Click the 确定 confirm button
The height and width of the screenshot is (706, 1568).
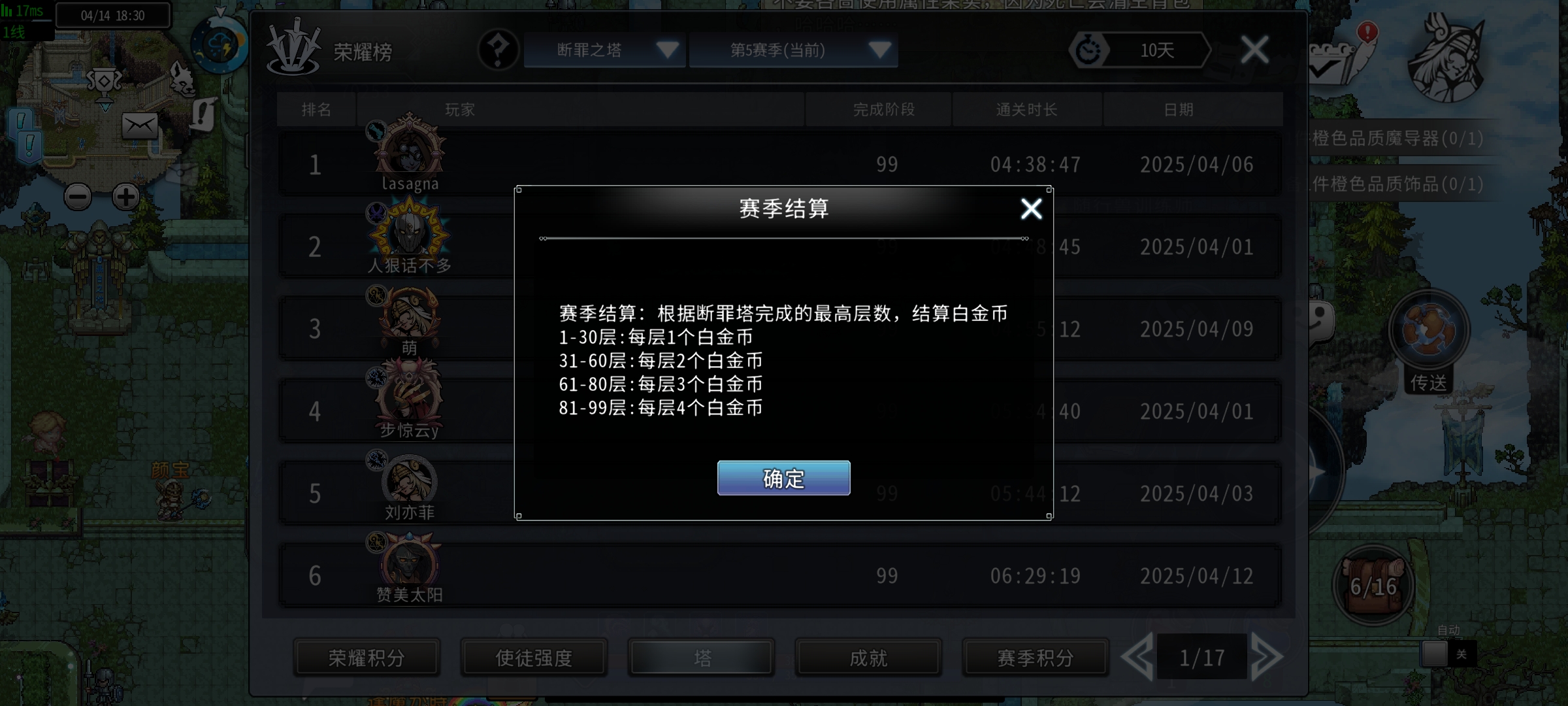point(783,478)
